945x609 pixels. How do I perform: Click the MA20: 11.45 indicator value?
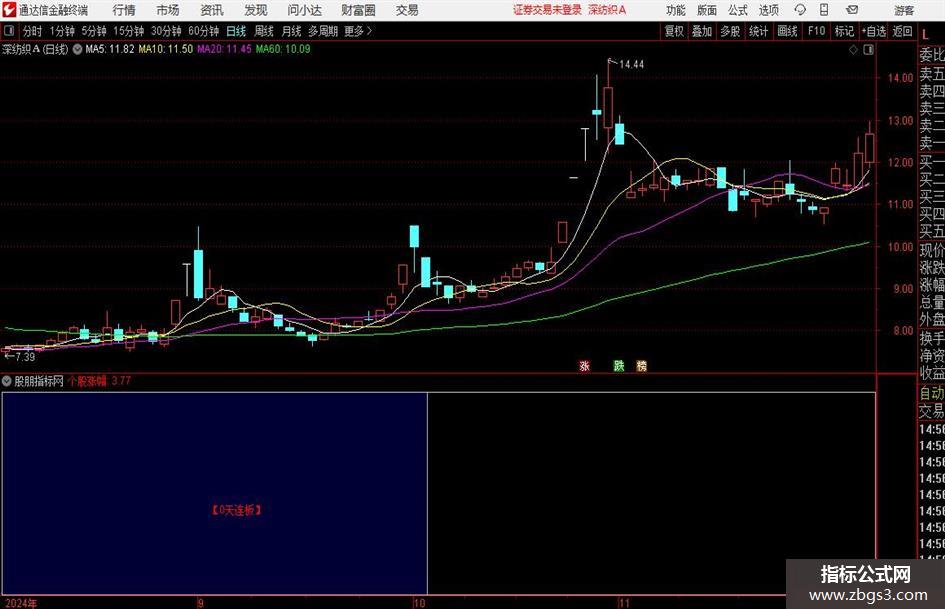pyautogui.click(x=224, y=49)
